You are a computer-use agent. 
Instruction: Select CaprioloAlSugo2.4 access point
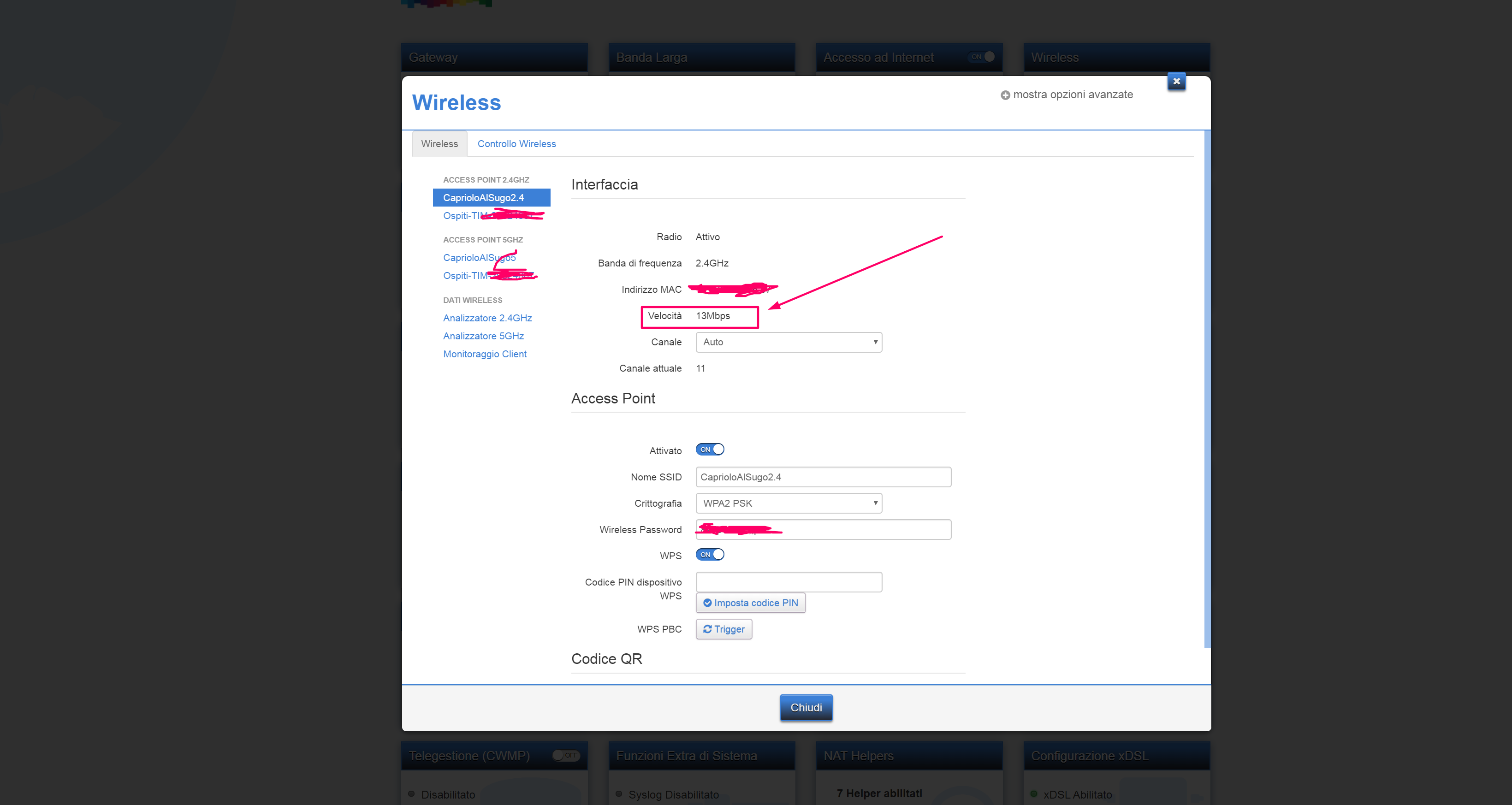click(x=491, y=198)
